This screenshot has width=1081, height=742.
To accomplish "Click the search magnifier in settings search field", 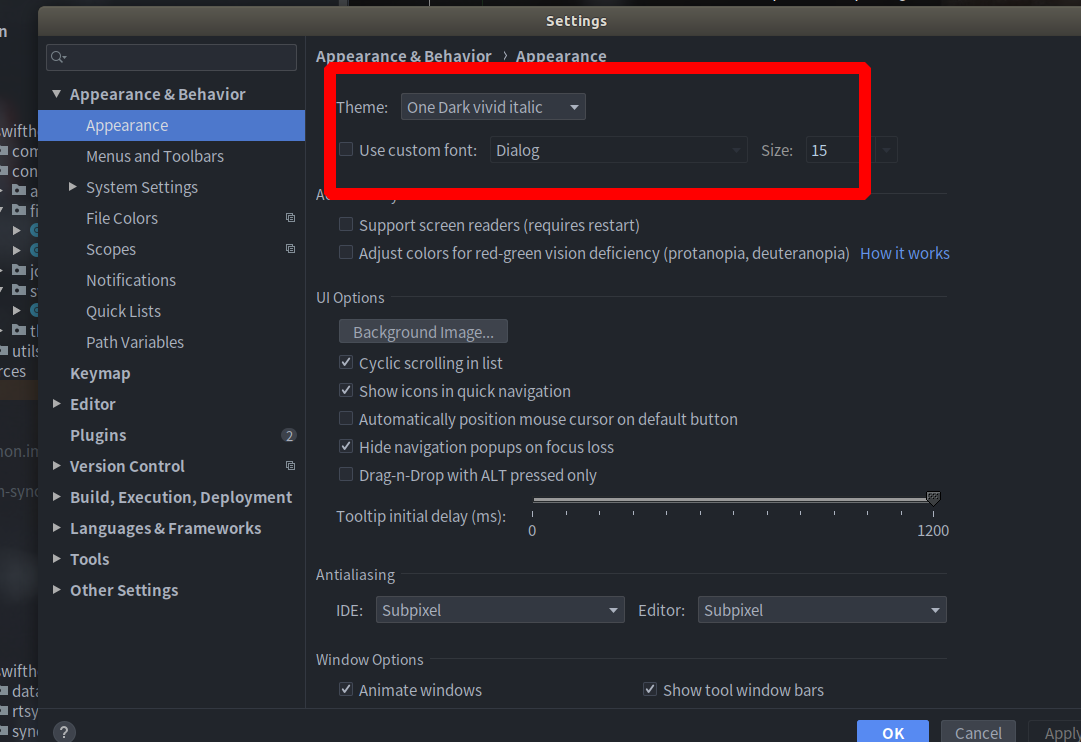I will (57, 57).
